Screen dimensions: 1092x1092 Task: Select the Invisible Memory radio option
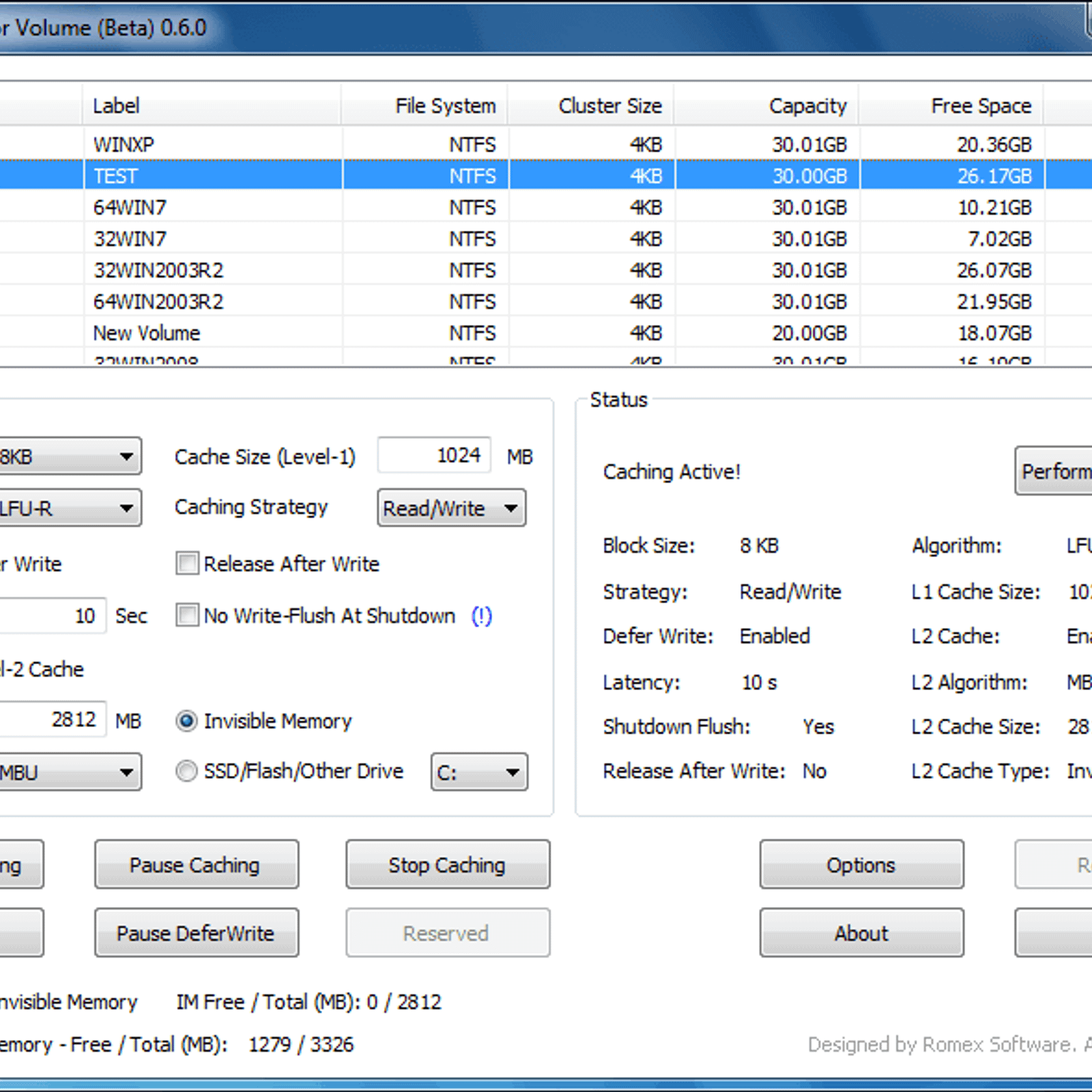pyautogui.click(x=186, y=721)
